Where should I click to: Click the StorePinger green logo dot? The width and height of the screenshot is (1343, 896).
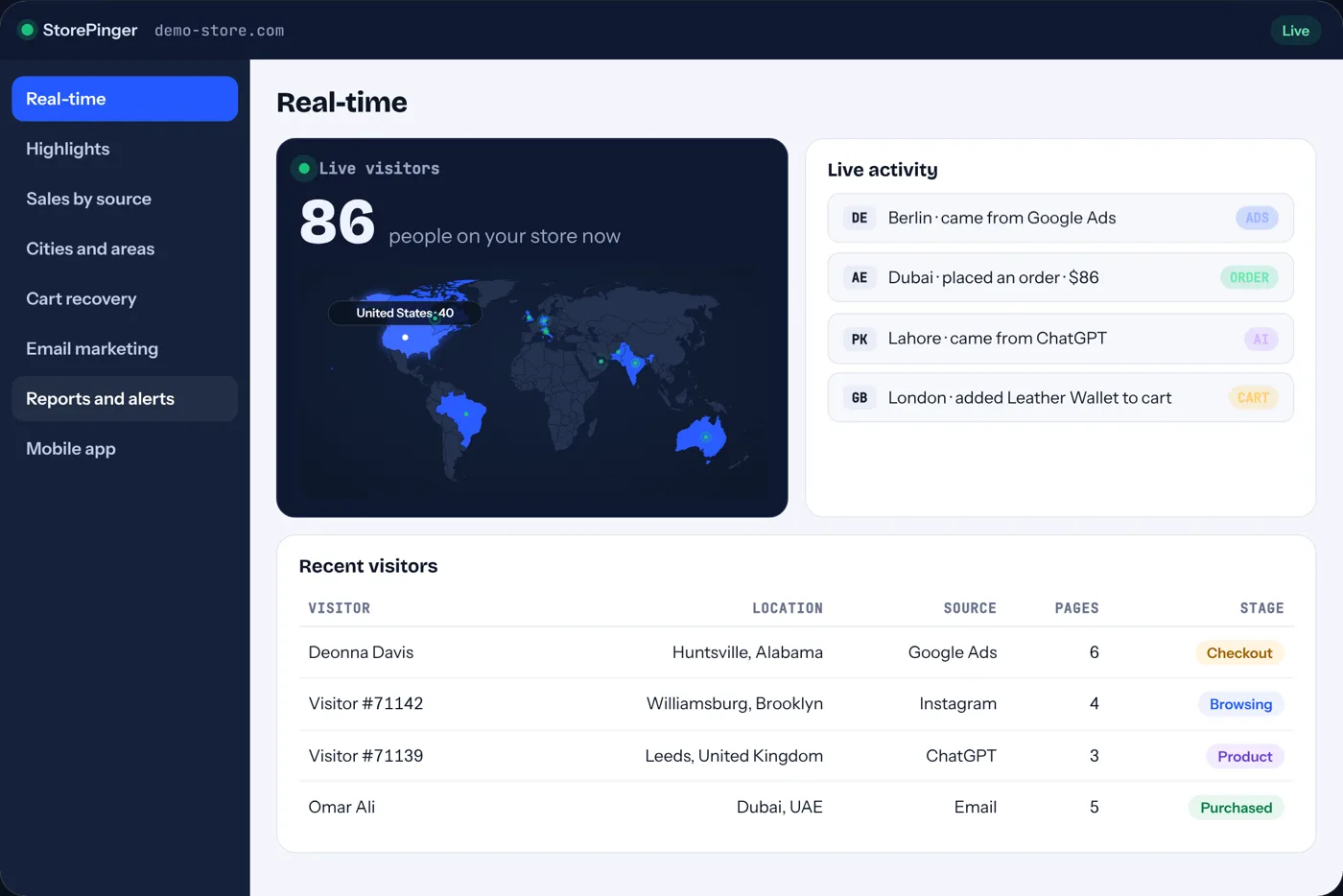(28, 30)
